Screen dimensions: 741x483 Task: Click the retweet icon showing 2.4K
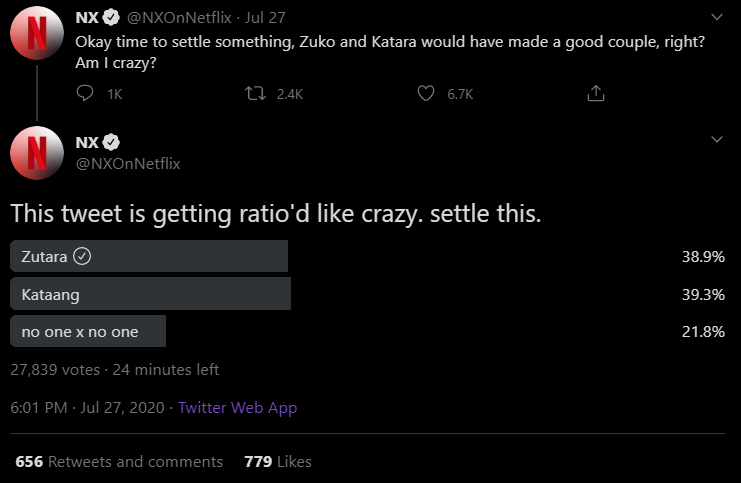pos(255,93)
